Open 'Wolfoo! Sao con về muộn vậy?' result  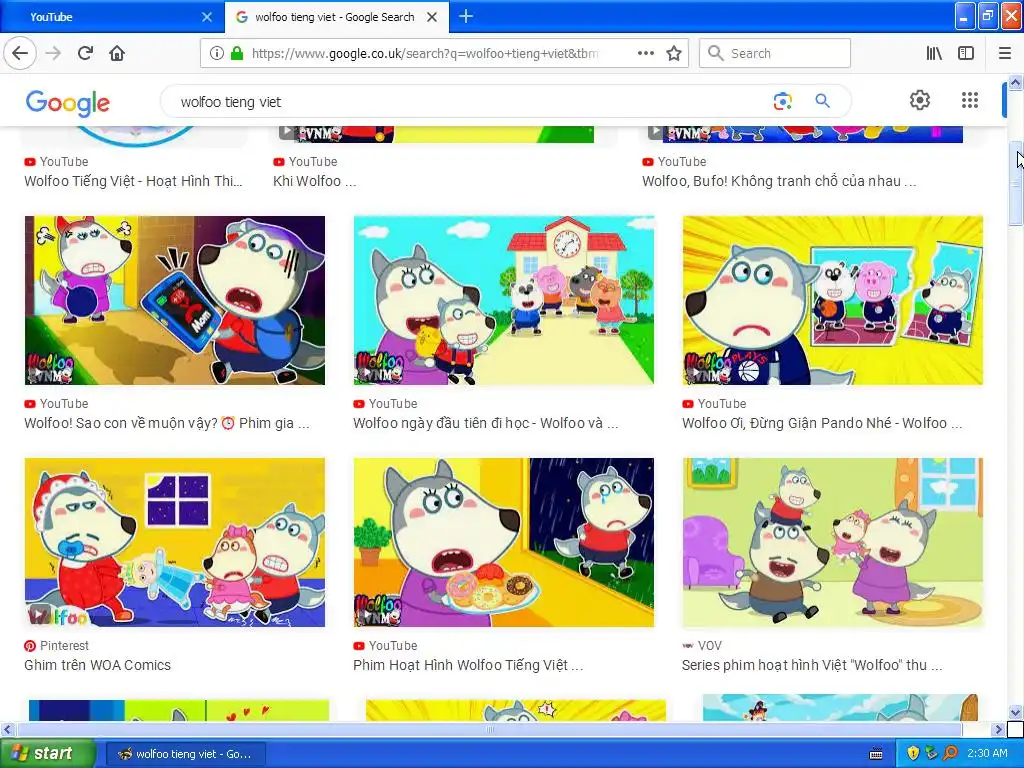(x=167, y=423)
